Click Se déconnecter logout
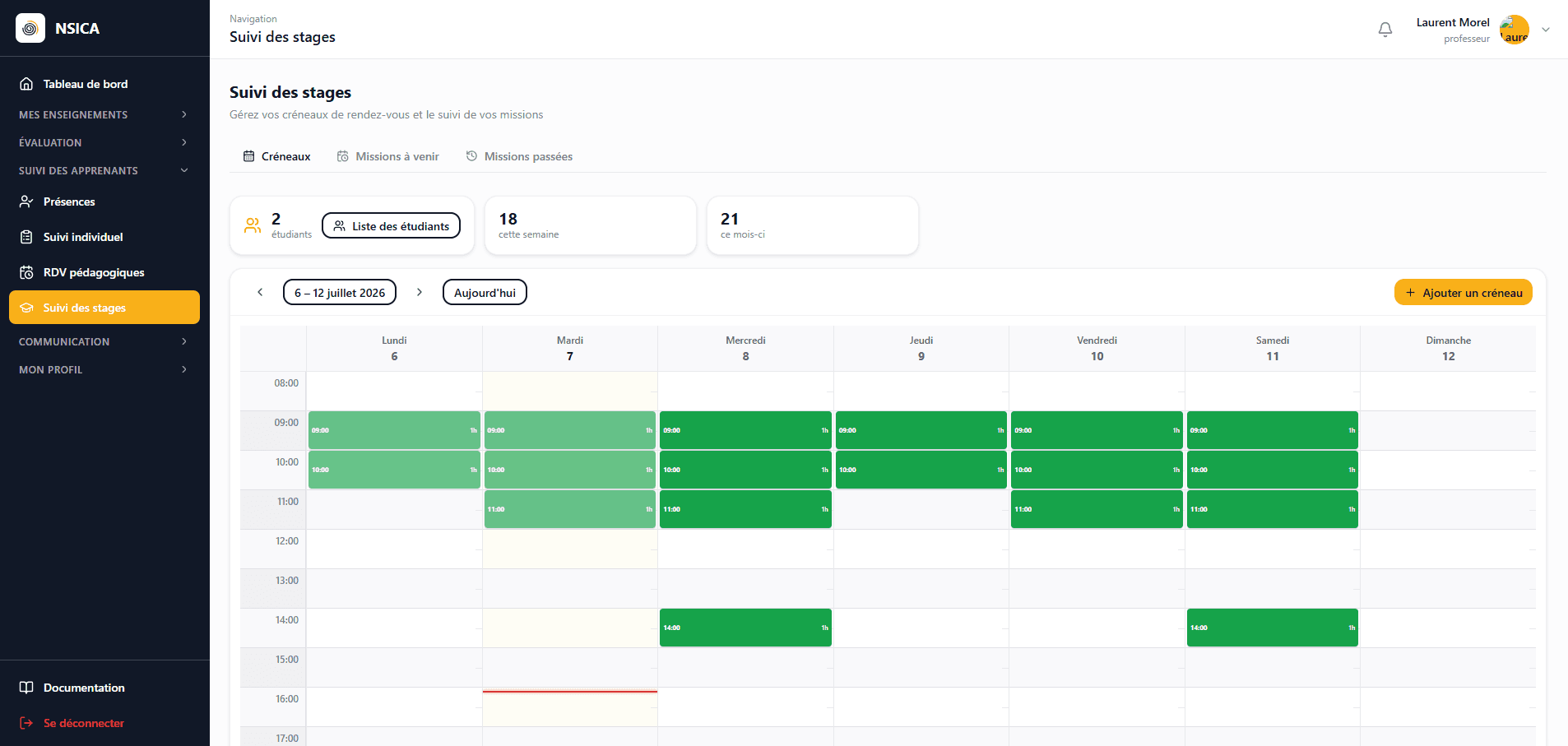This screenshot has width=1568, height=746. (x=104, y=723)
